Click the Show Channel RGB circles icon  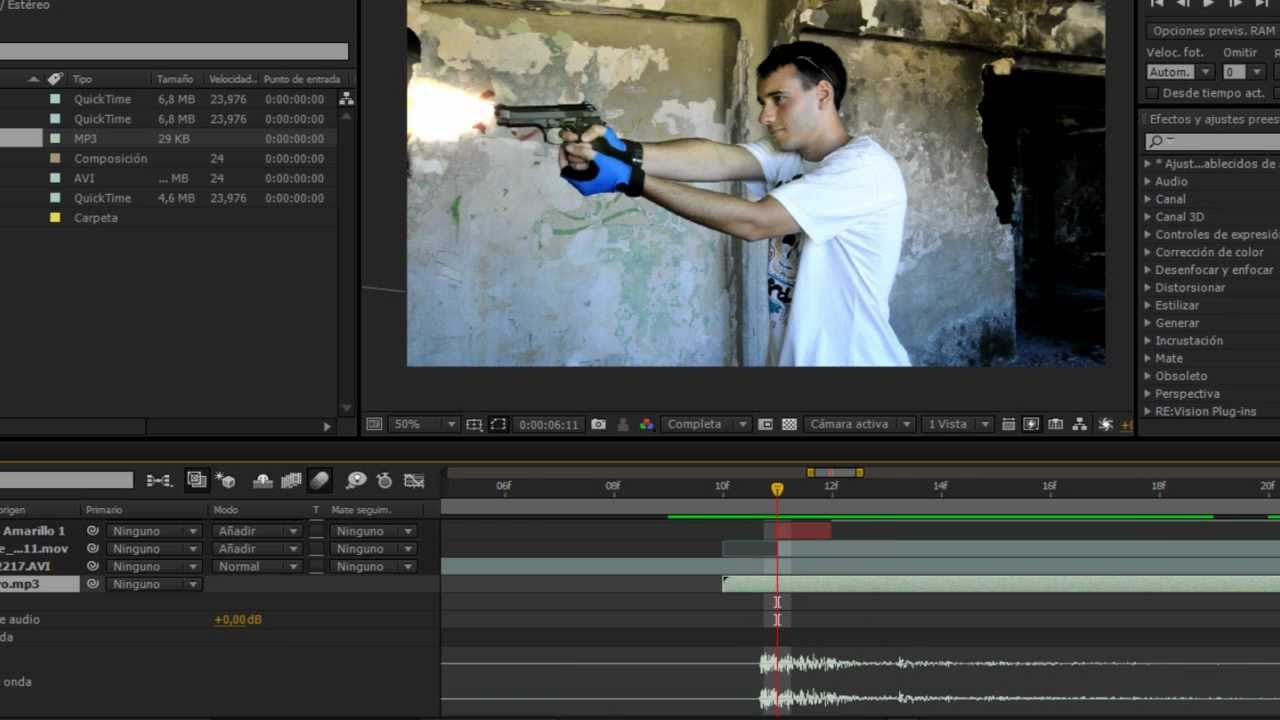point(647,424)
